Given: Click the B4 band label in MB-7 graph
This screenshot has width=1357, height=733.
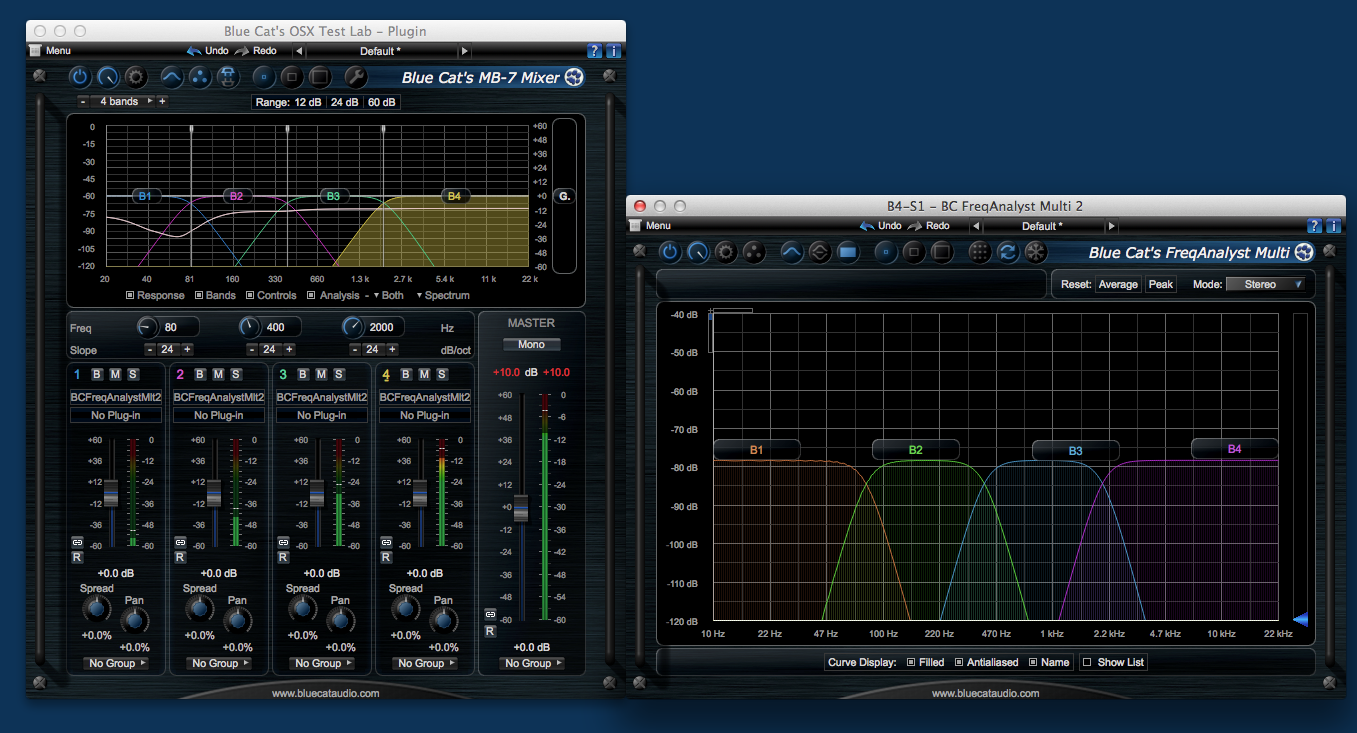Looking at the screenshot, I should [x=454, y=196].
